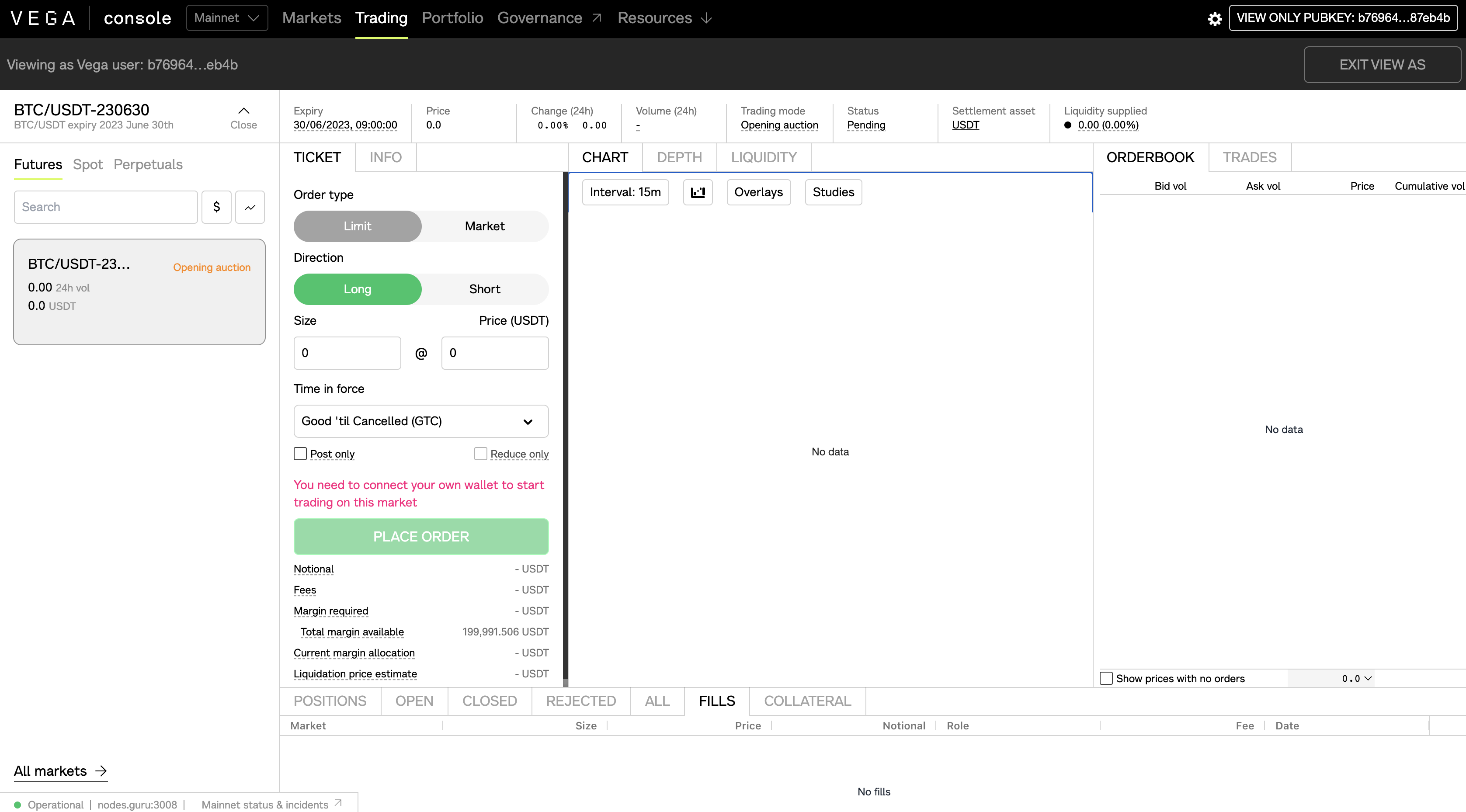Screen dimensions: 1466x812
Task: Select the candlestick chart type icon
Action: tap(698, 192)
